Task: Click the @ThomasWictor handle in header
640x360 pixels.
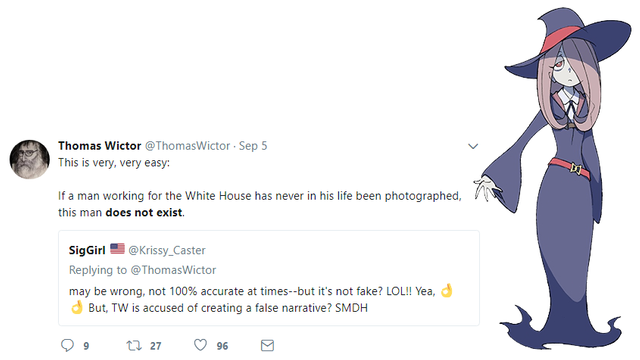Action: coord(188,146)
